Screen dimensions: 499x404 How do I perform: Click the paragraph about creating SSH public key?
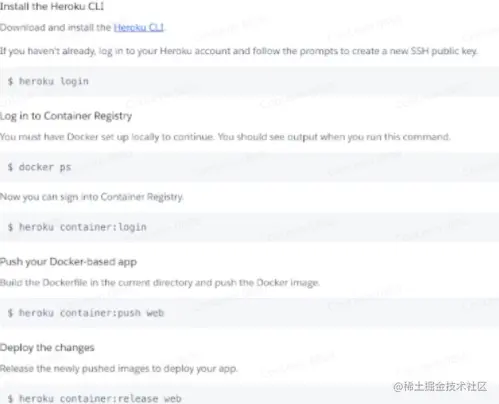(239, 51)
